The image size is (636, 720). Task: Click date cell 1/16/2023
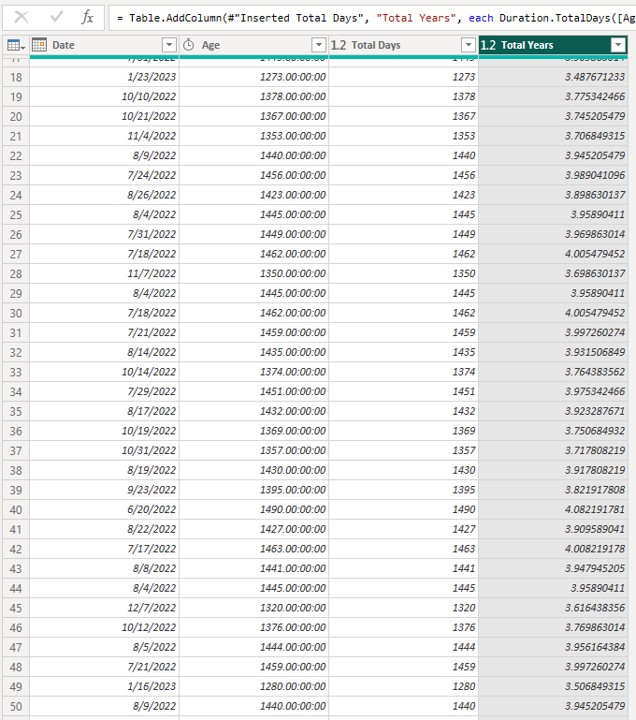tap(104, 686)
